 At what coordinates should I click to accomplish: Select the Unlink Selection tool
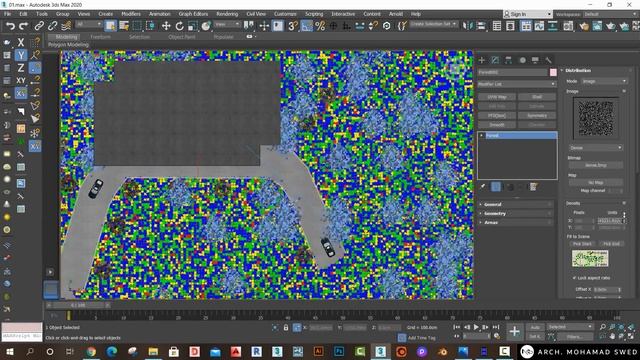[x=52, y=26]
